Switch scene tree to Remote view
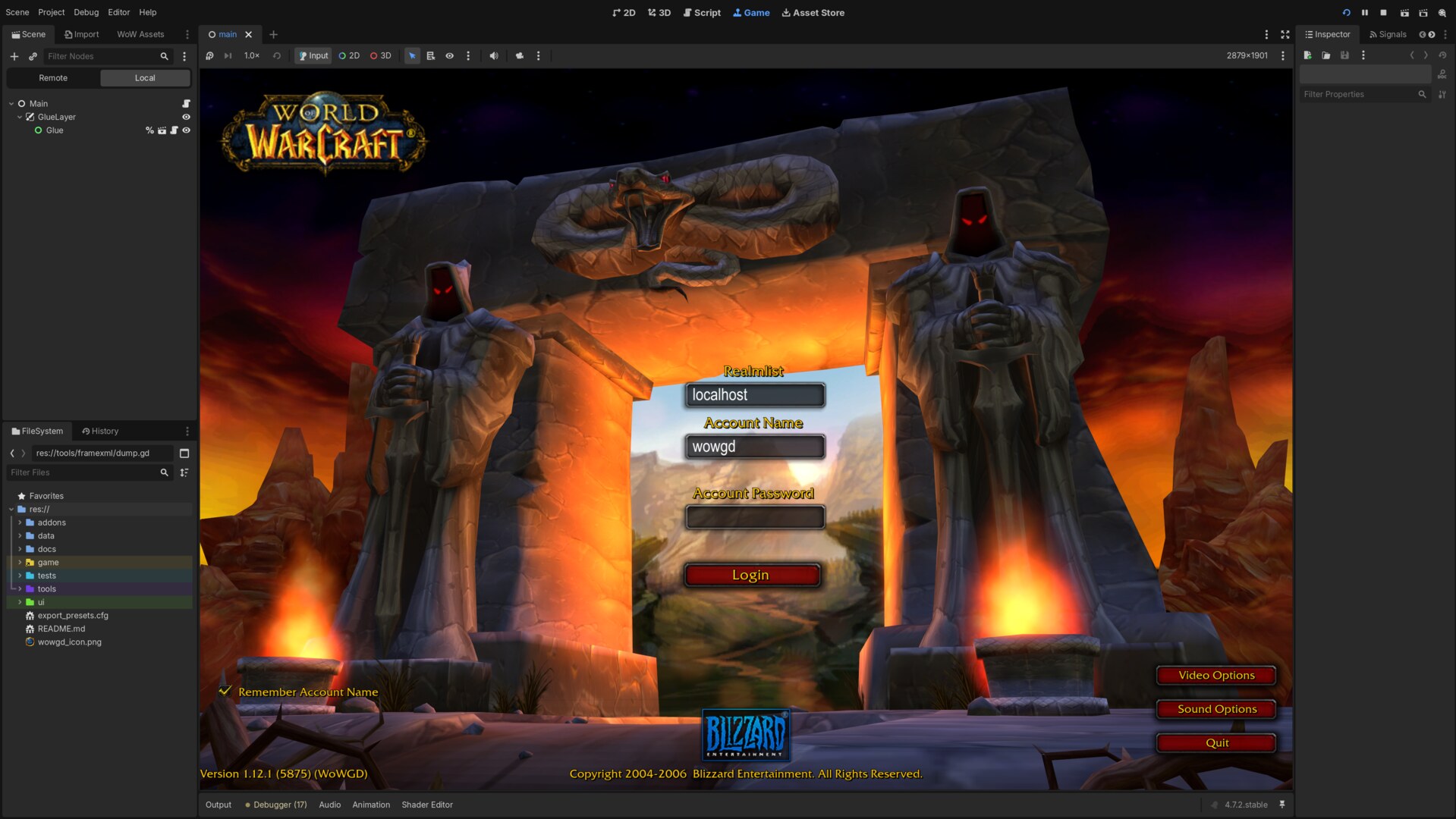 (53, 78)
